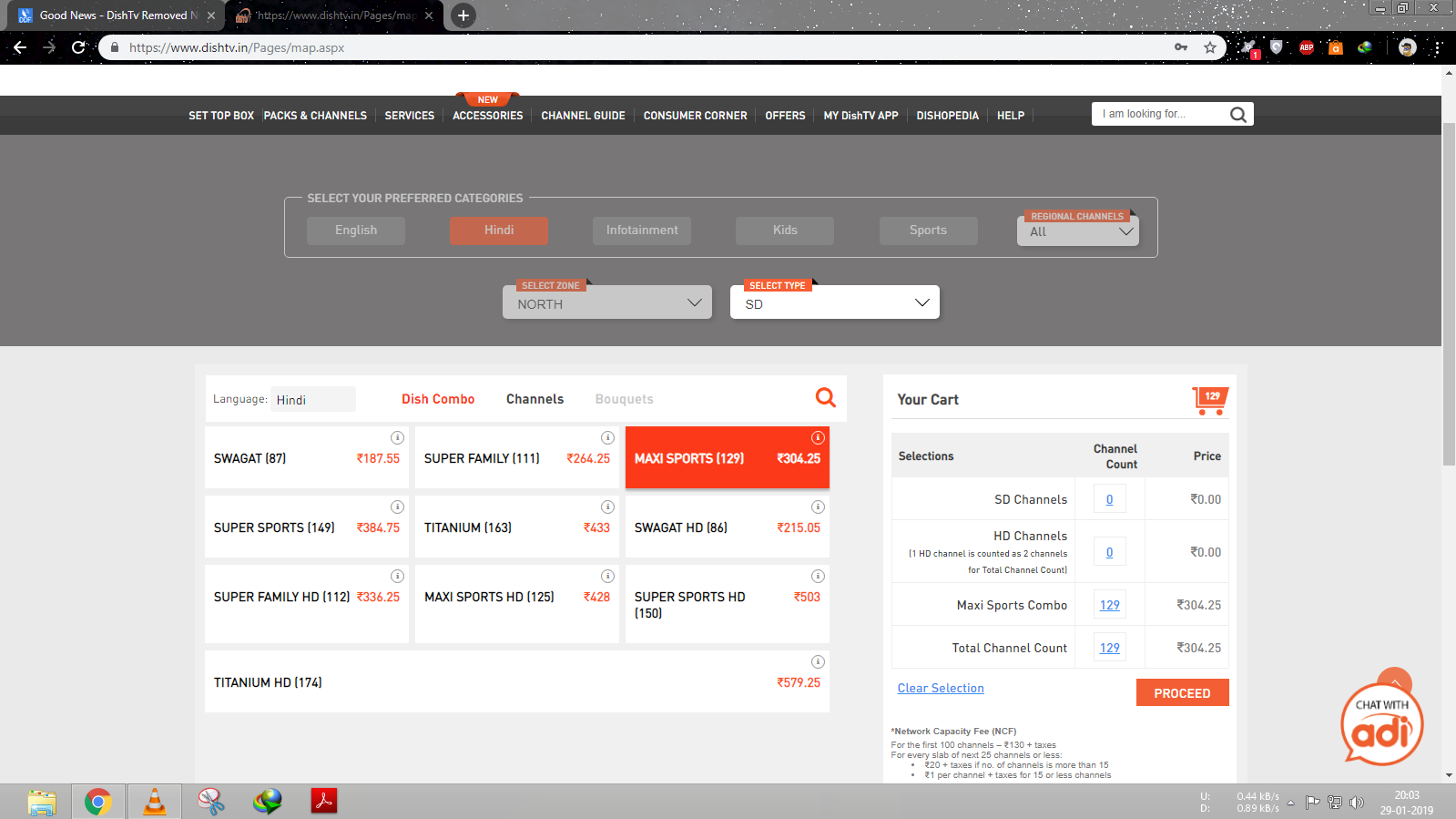Toggle the Hindi category
The image size is (1456, 819).
498,230
